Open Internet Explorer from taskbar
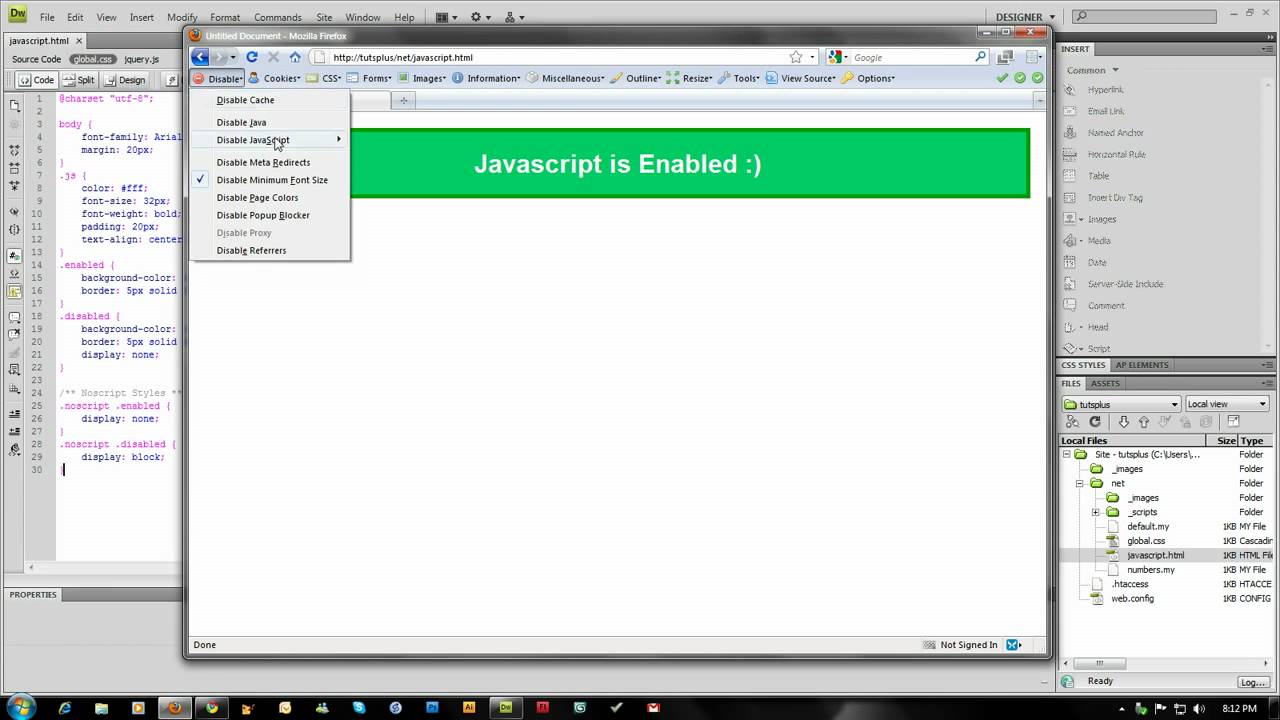 click(x=65, y=708)
